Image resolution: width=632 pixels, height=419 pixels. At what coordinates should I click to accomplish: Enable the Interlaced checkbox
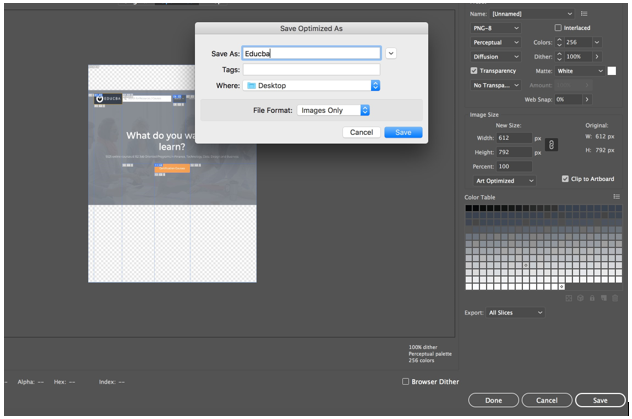[558, 28]
